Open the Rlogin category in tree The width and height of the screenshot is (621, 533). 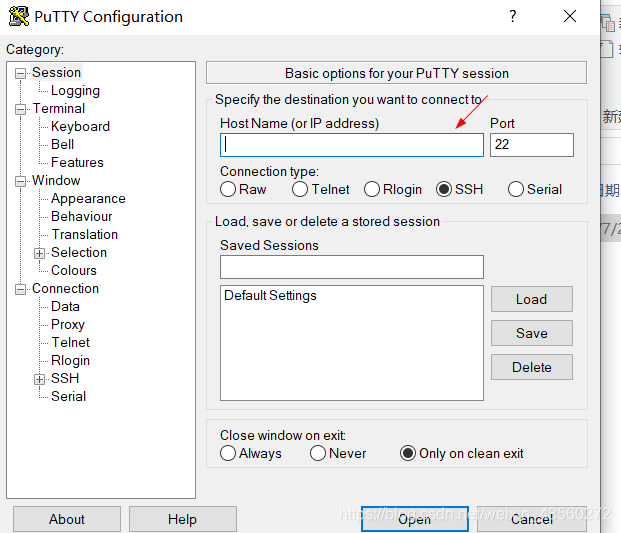[70, 361]
